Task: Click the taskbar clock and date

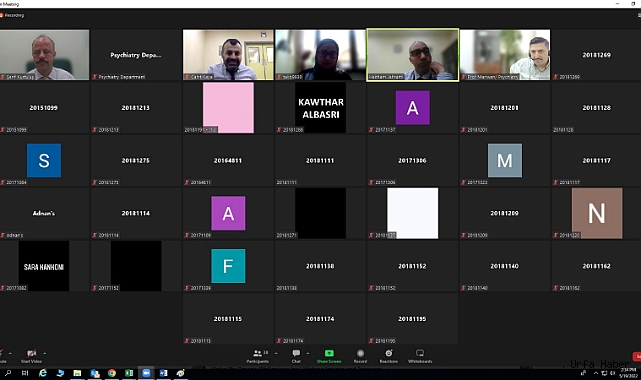Action: 629,373
